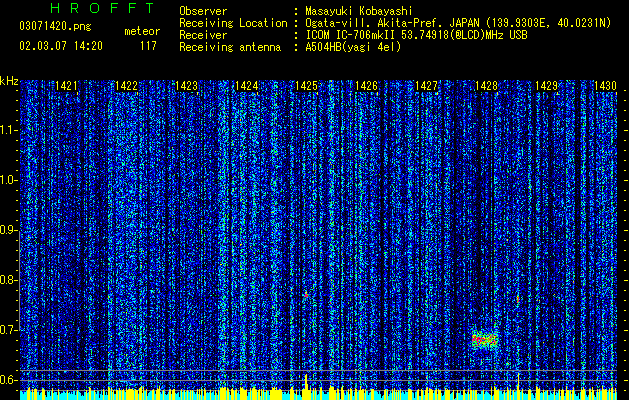Click the HROFFT title text
The image size is (629, 400).
click(102, 8)
